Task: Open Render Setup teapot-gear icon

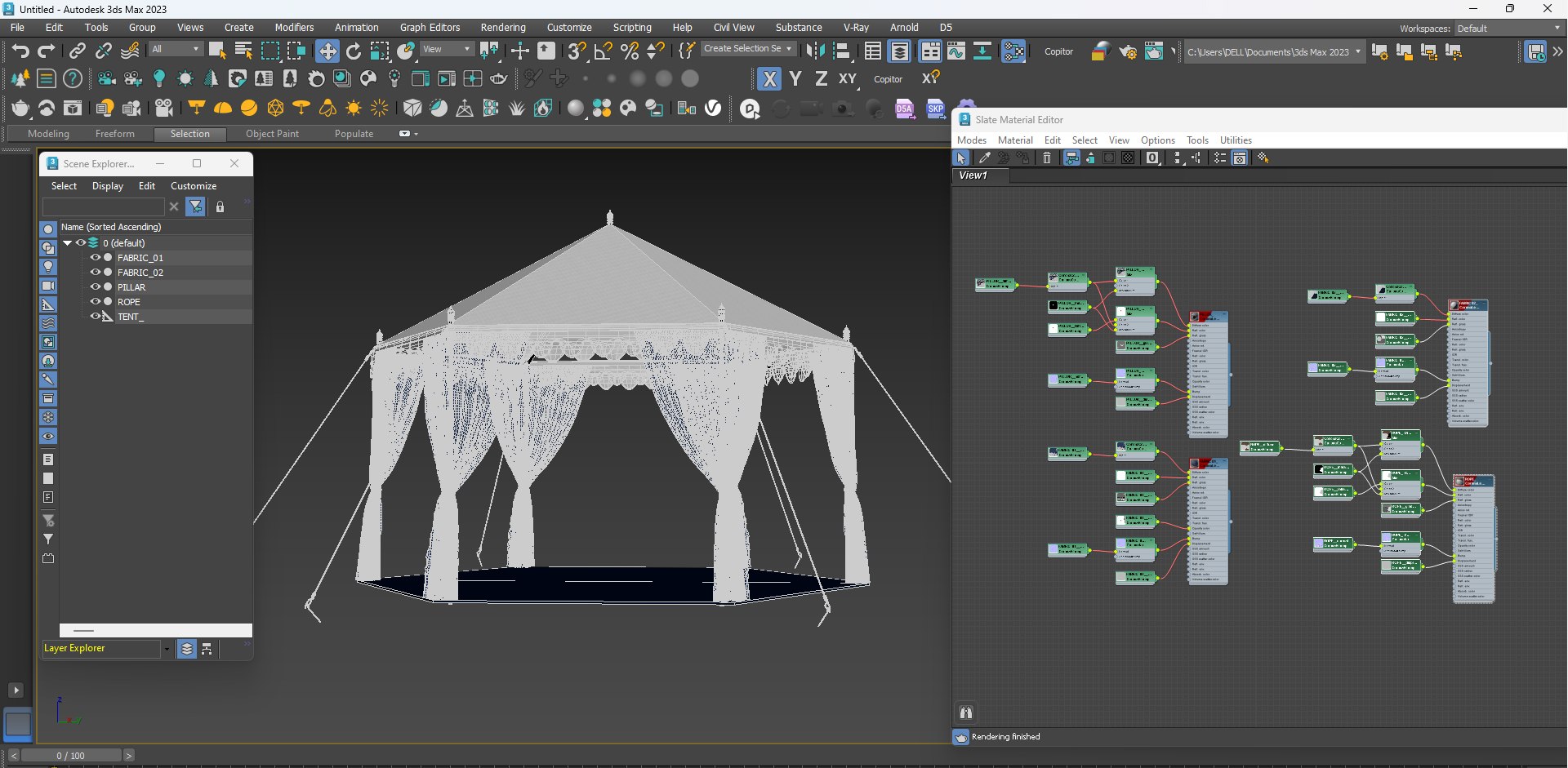Action: click(1128, 51)
